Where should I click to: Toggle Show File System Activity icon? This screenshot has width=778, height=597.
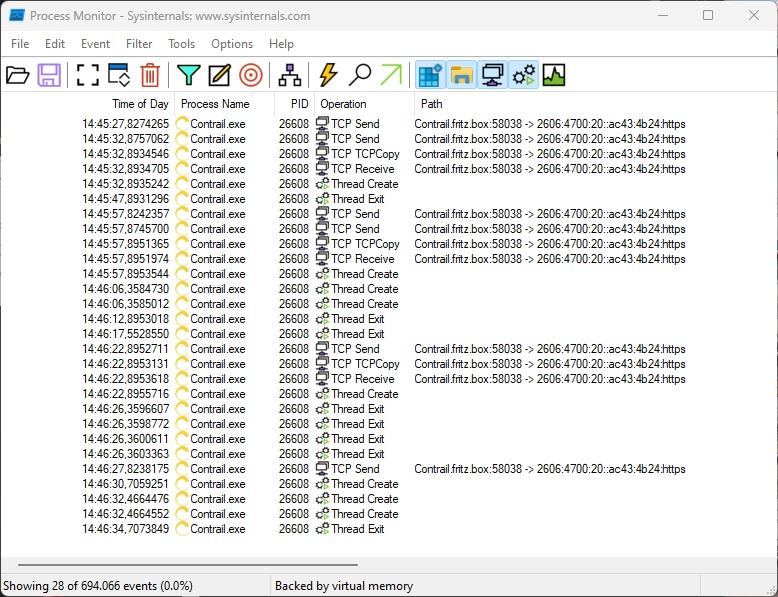(461, 75)
